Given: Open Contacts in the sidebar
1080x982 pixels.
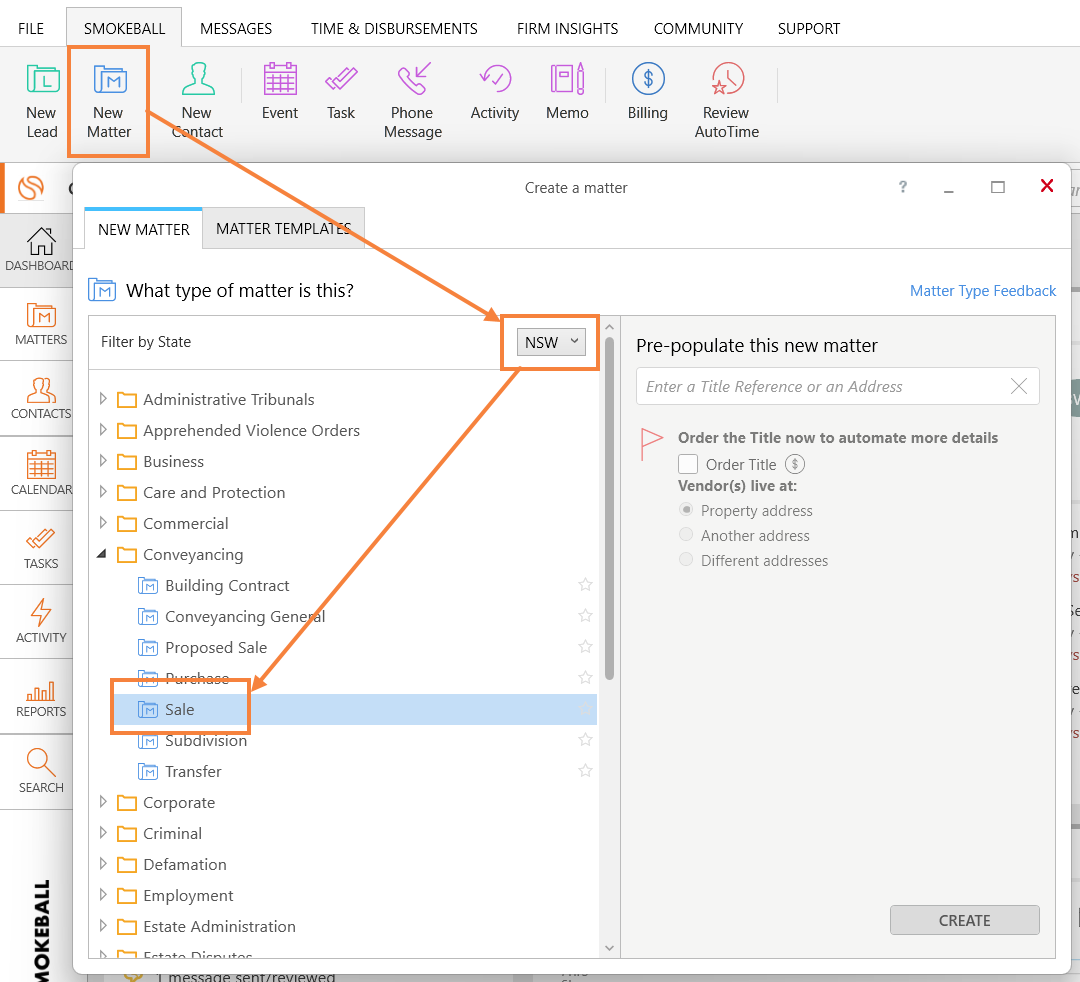Looking at the screenshot, I should coord(41,398).
